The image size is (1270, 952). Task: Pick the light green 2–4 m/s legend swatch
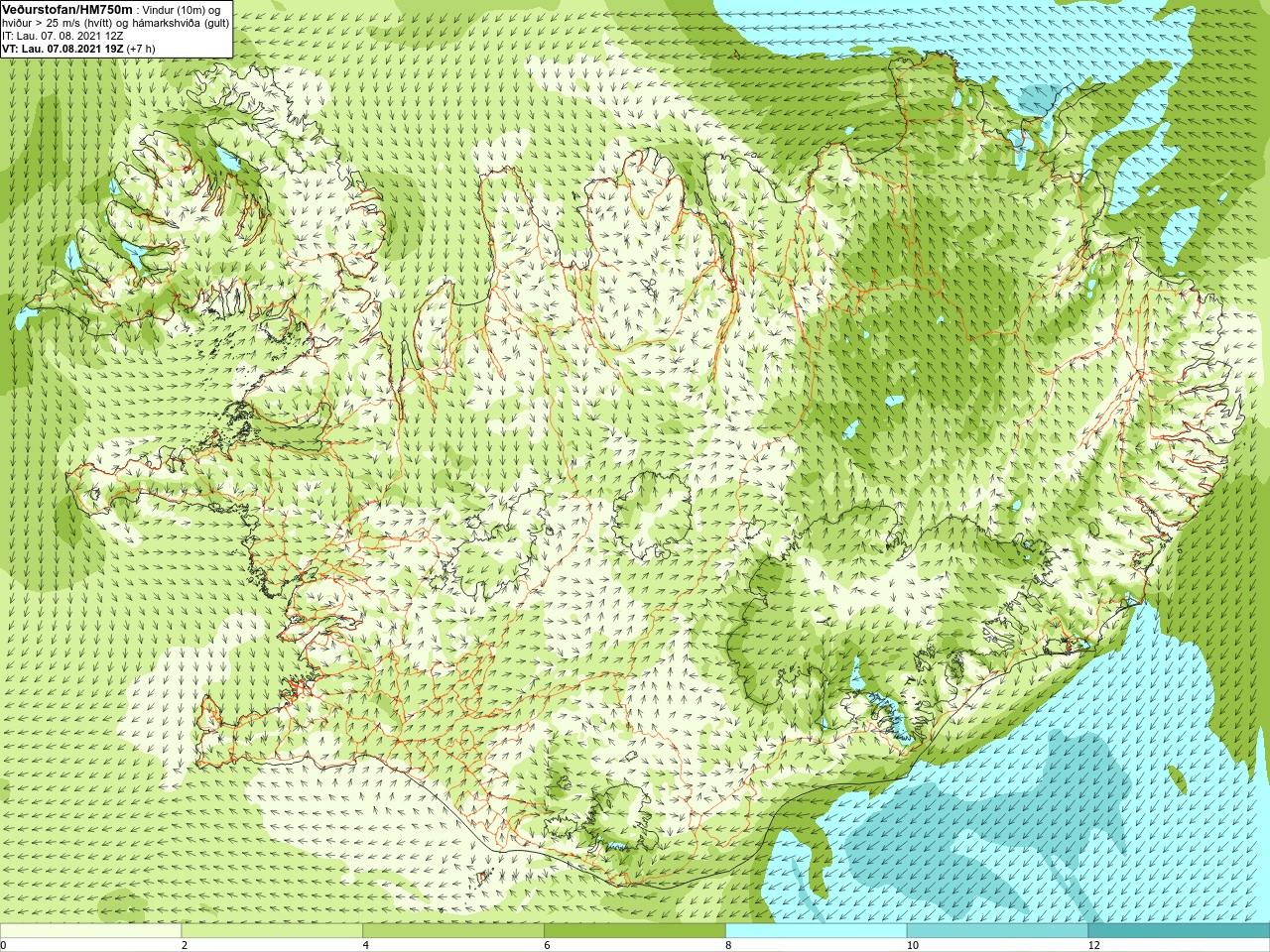point(272,930)
